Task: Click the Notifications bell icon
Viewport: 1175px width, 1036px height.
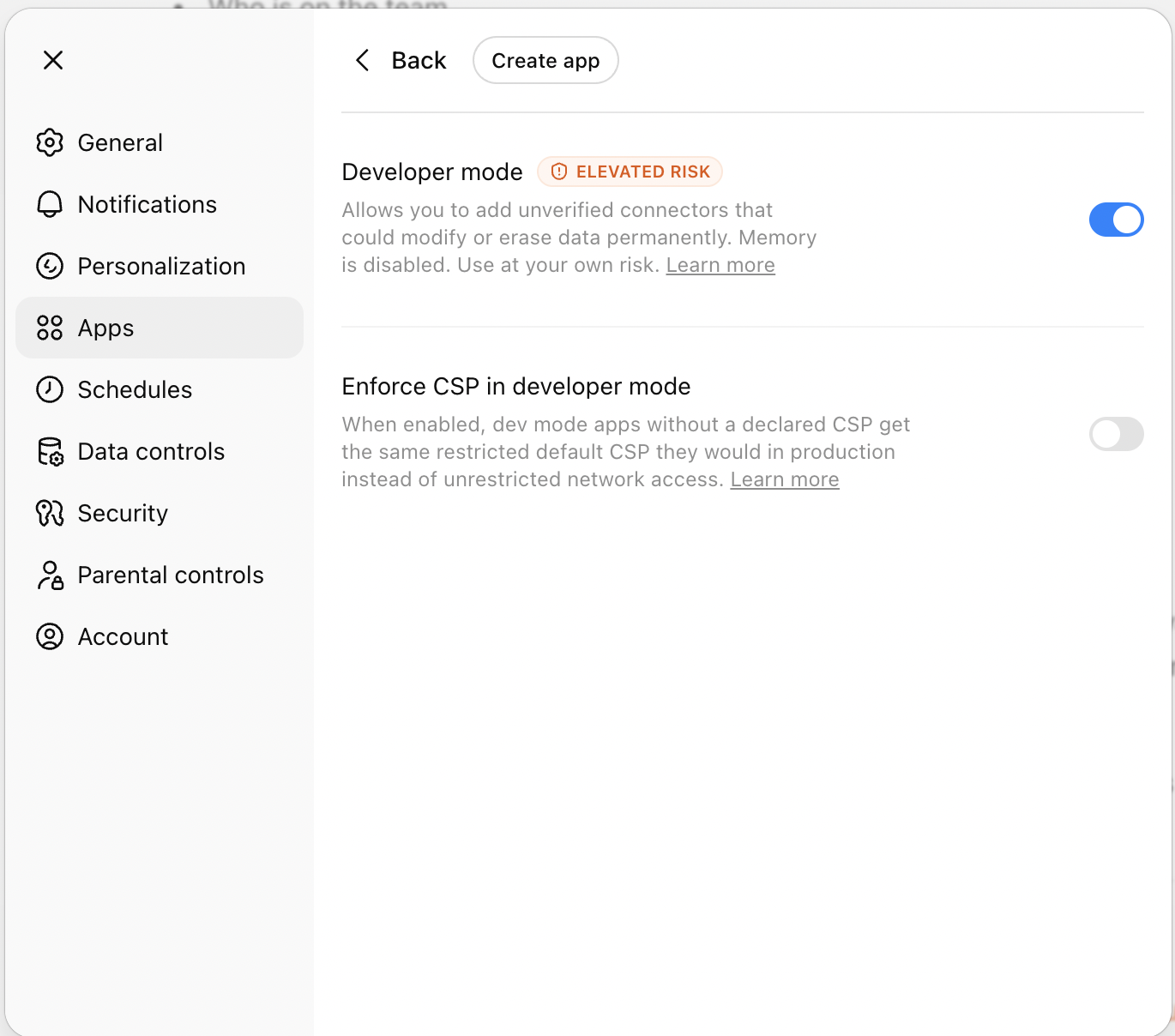Action: tap(50, 204)
